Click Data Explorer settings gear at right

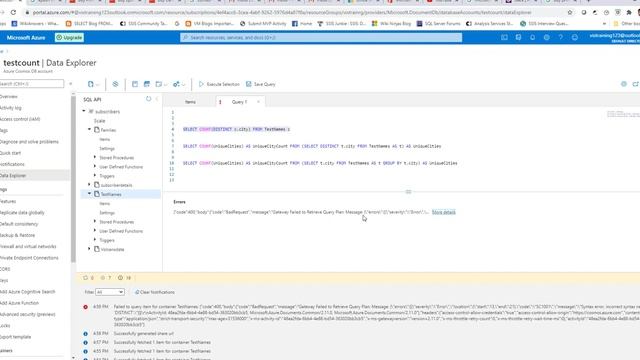tap(624, 84)
